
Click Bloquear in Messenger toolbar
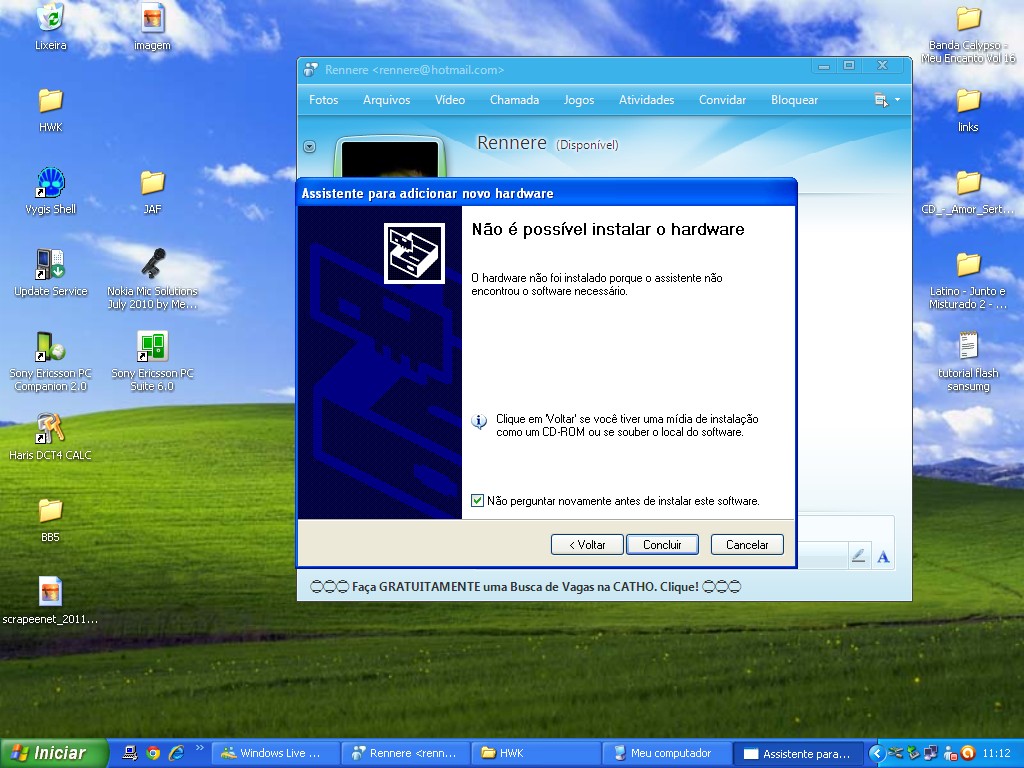click(794, 100)
